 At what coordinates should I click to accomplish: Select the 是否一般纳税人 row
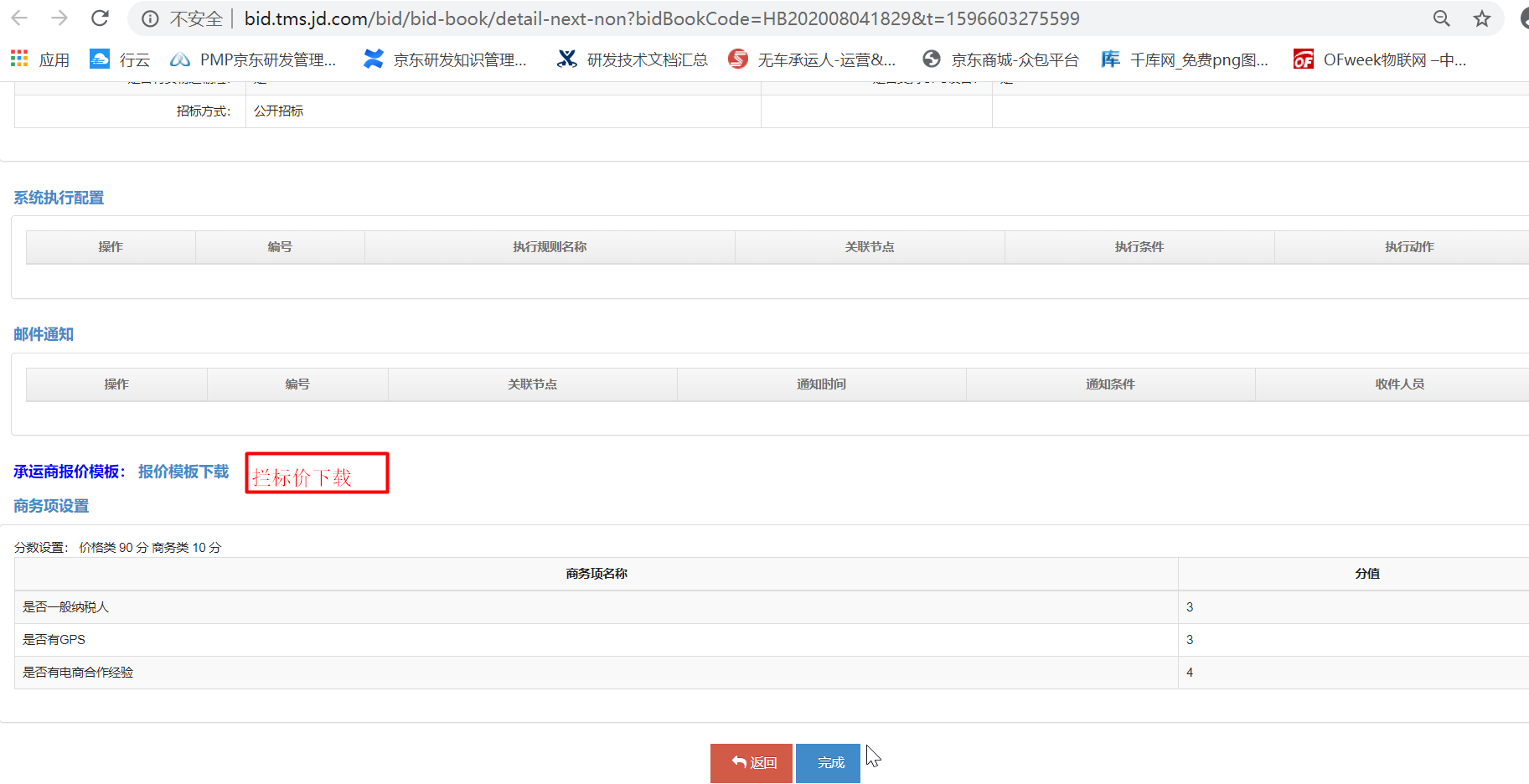pos(772,607)
